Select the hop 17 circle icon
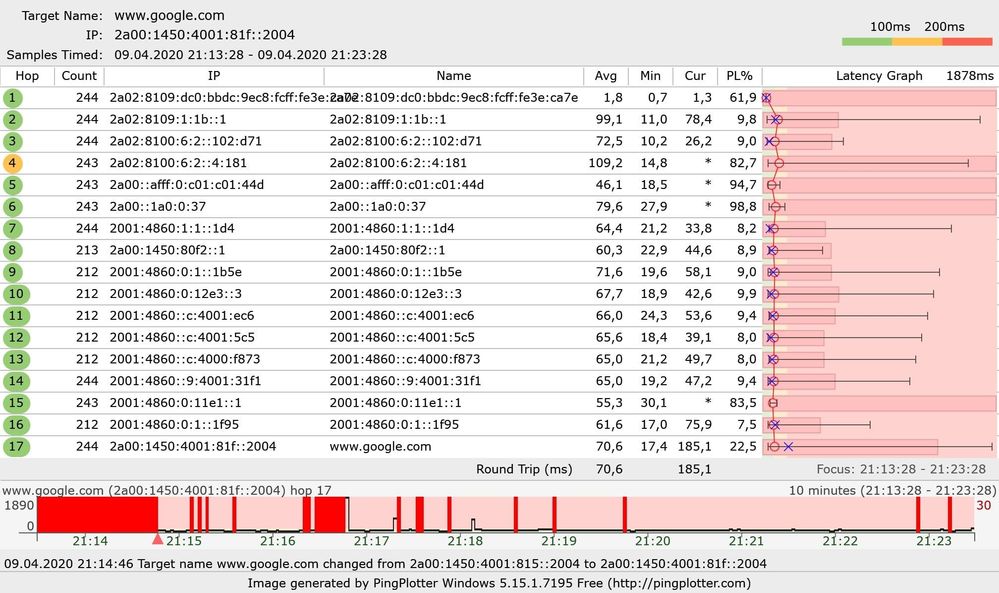 click(16, 447)
